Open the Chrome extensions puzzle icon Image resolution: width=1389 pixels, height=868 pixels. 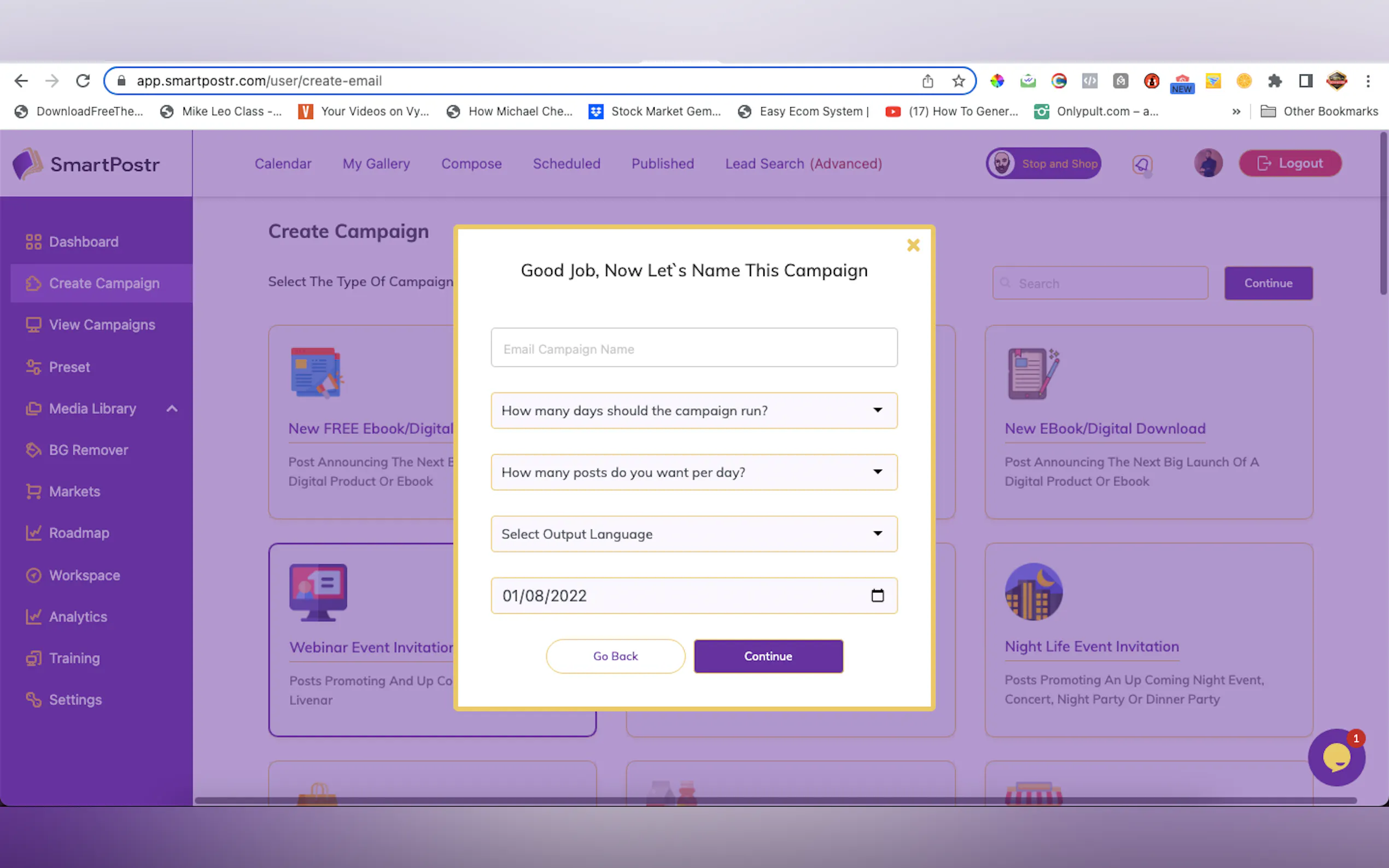pyautogui.click(x=1275, y=81)
